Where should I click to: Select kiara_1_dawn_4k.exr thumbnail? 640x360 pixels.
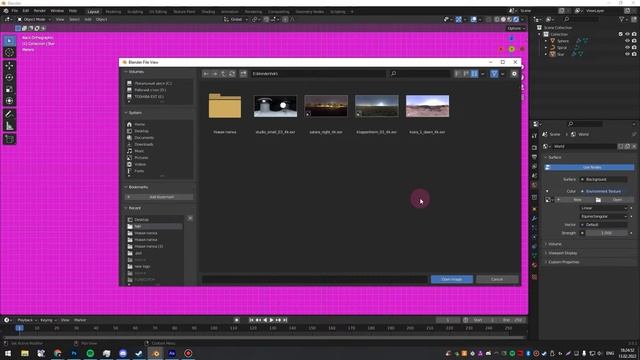[x=427, y=106]
